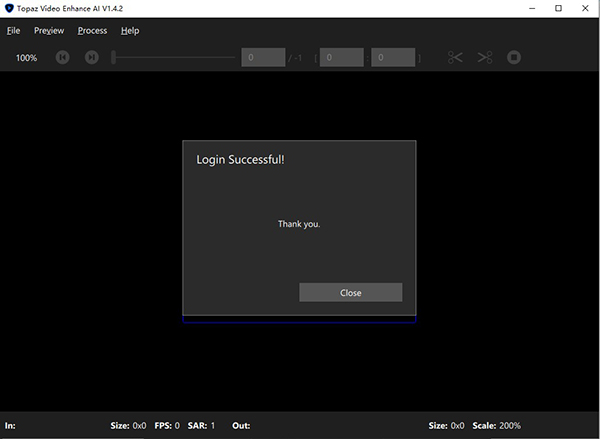Close the Login Successful dialog
The image size is (600, 439).
pyautogui.click(x=351, y=292)
